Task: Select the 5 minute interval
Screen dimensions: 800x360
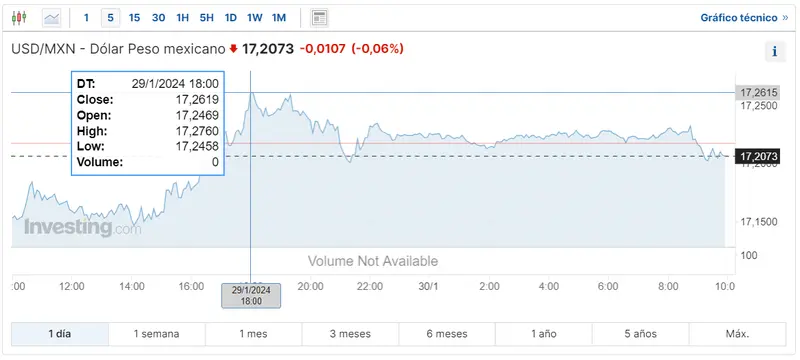Action: coord(110,18)
